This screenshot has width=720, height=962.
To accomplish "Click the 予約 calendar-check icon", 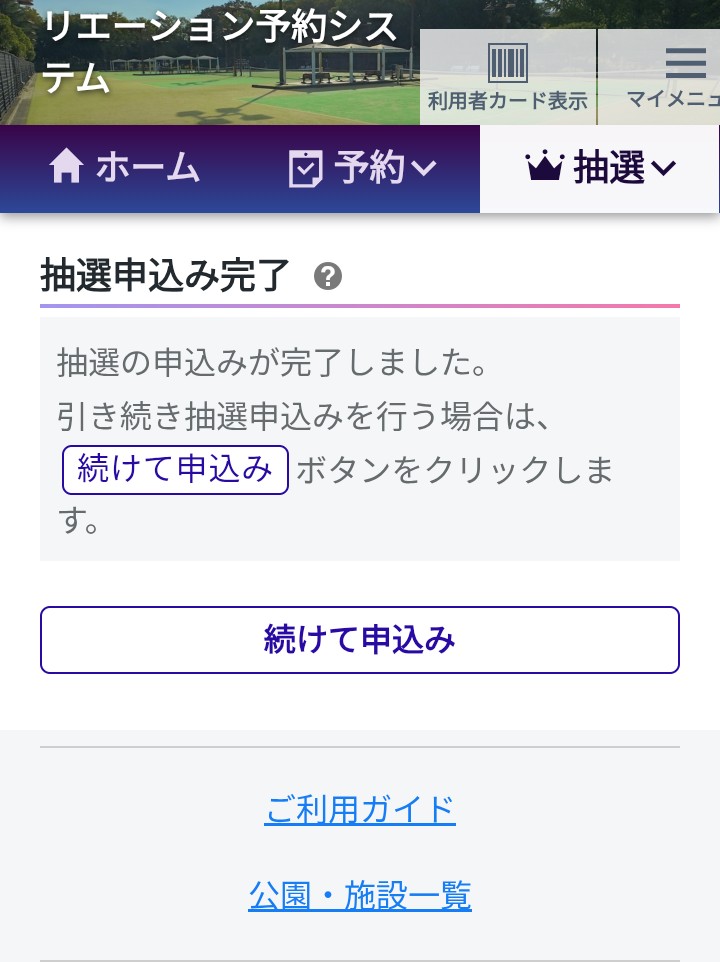I will (305, 169).
